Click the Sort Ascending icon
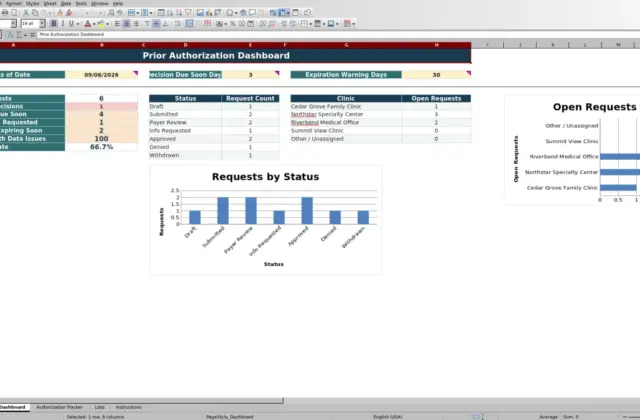Viewport: 640px width, 420px height. (x=170, y=13)
